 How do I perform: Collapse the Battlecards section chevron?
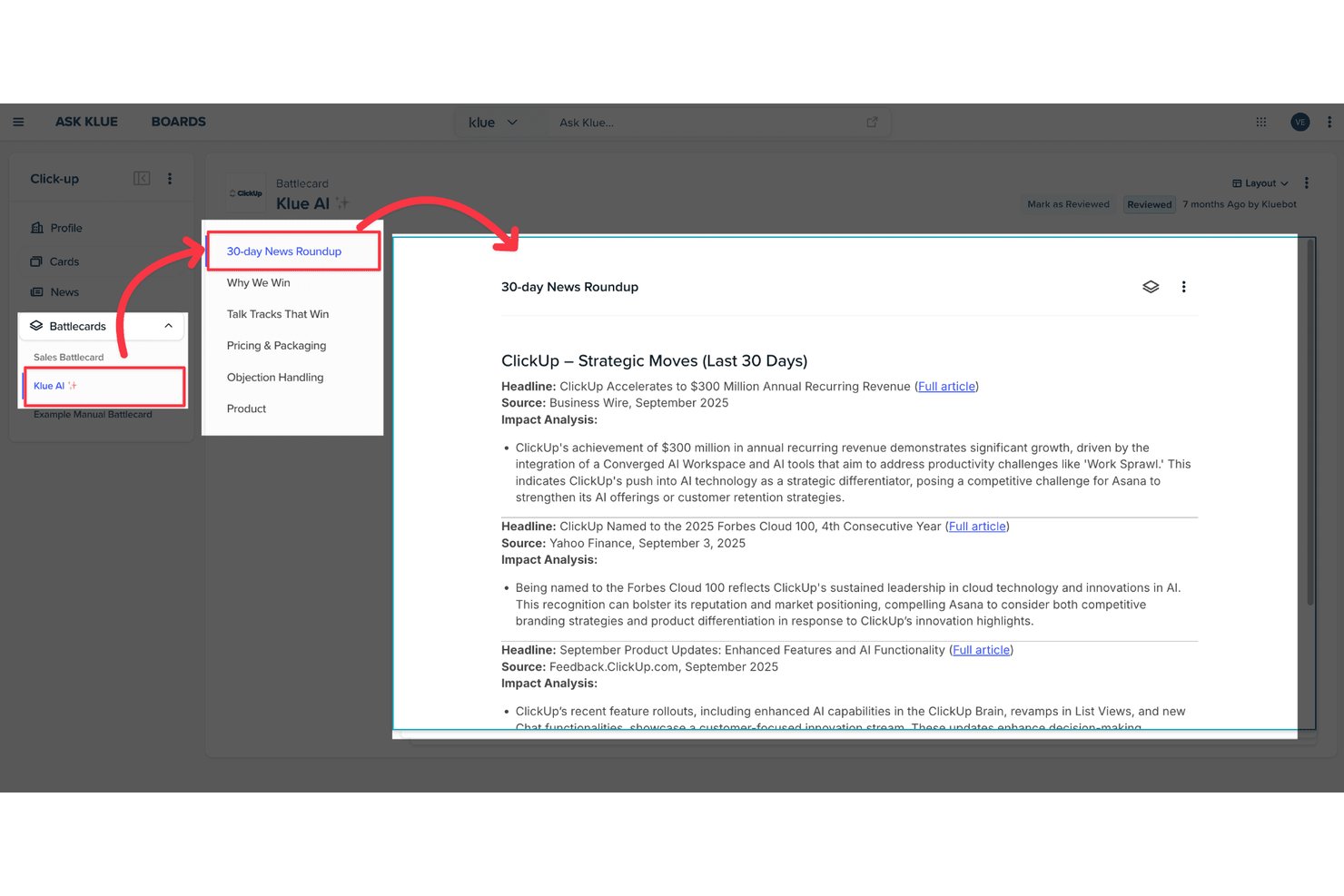click(x=168, y=326)
